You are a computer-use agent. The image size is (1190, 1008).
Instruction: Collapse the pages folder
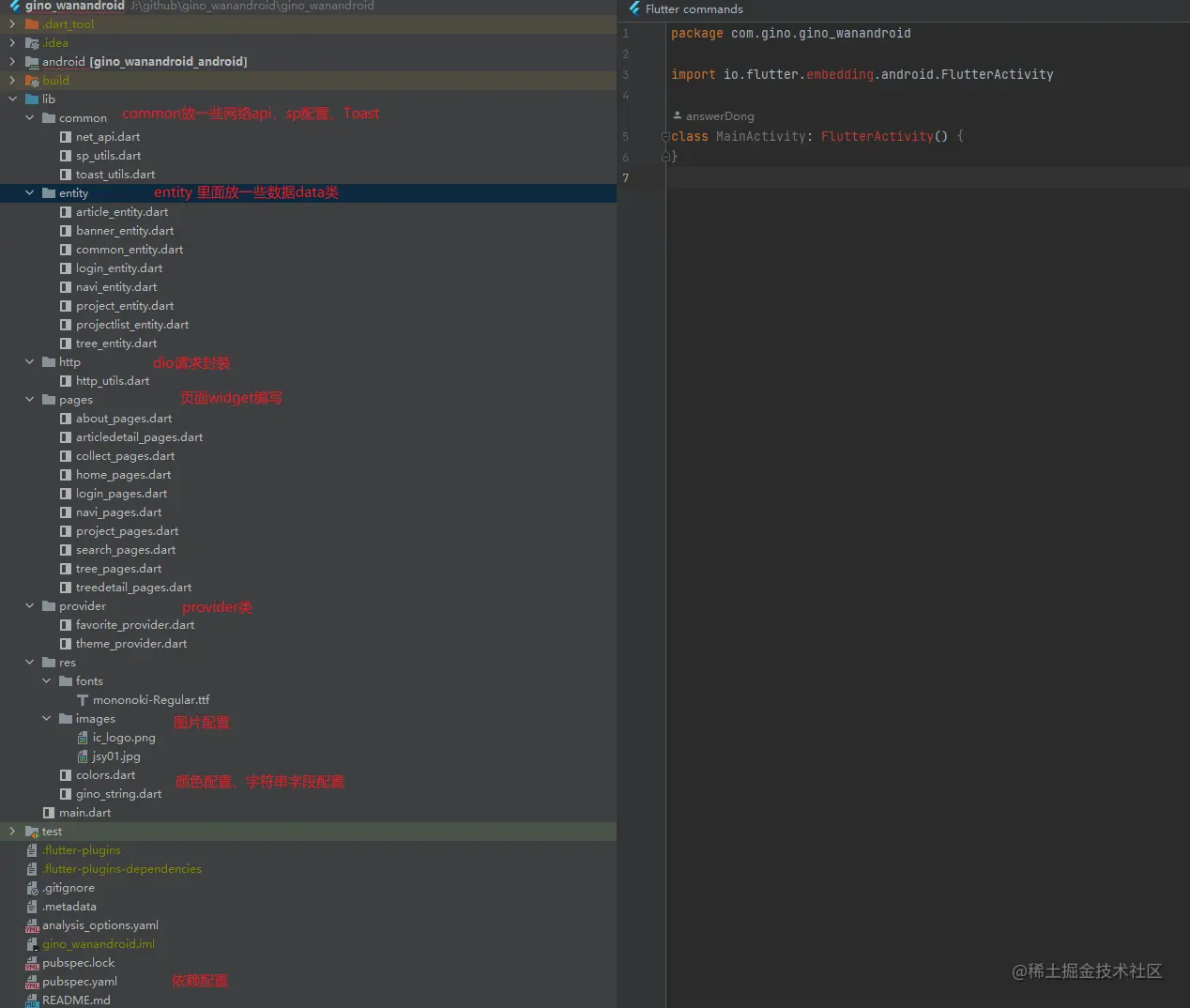click(29, 400)
